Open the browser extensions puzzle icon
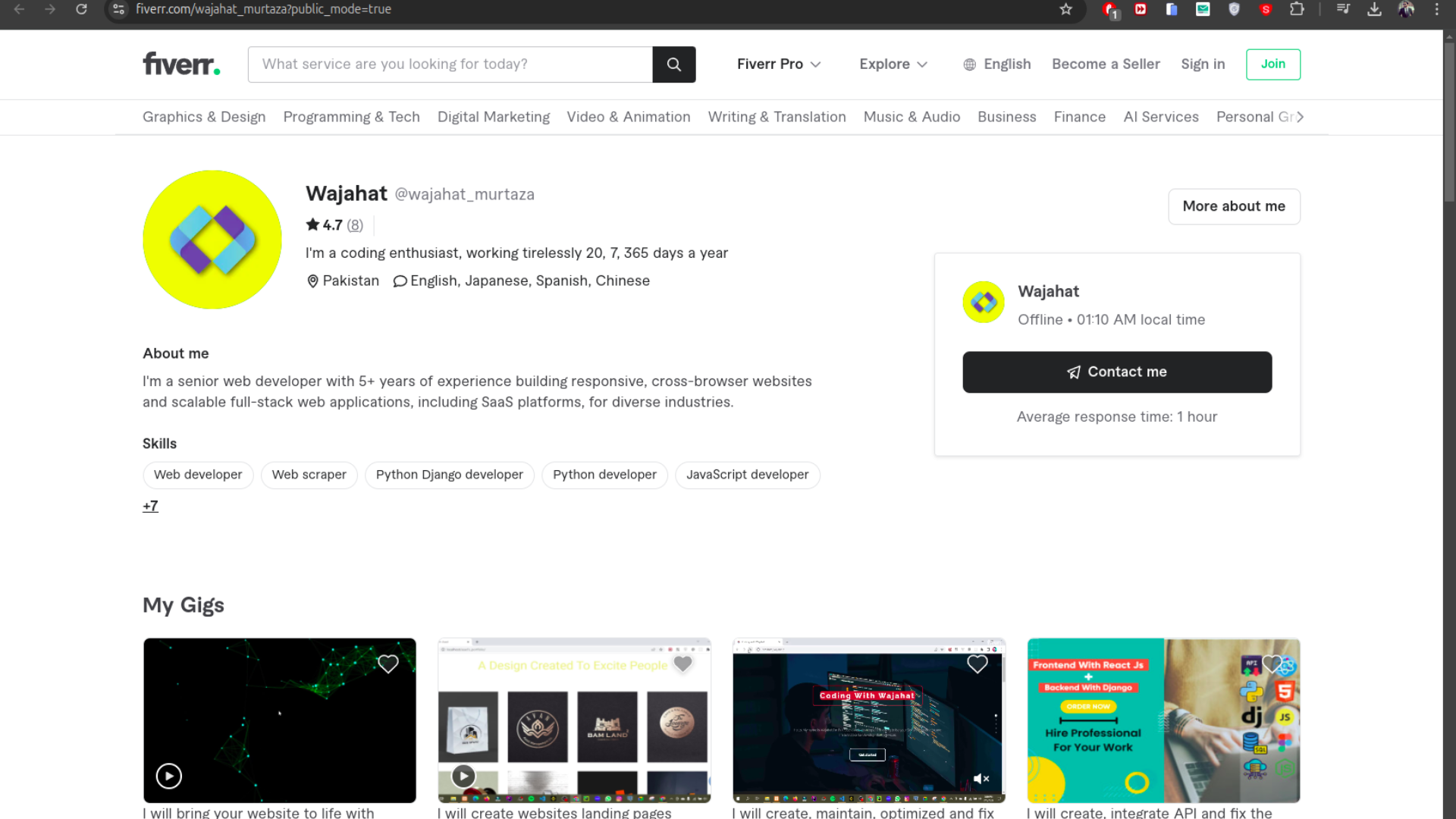 [x=1297, y=9]
